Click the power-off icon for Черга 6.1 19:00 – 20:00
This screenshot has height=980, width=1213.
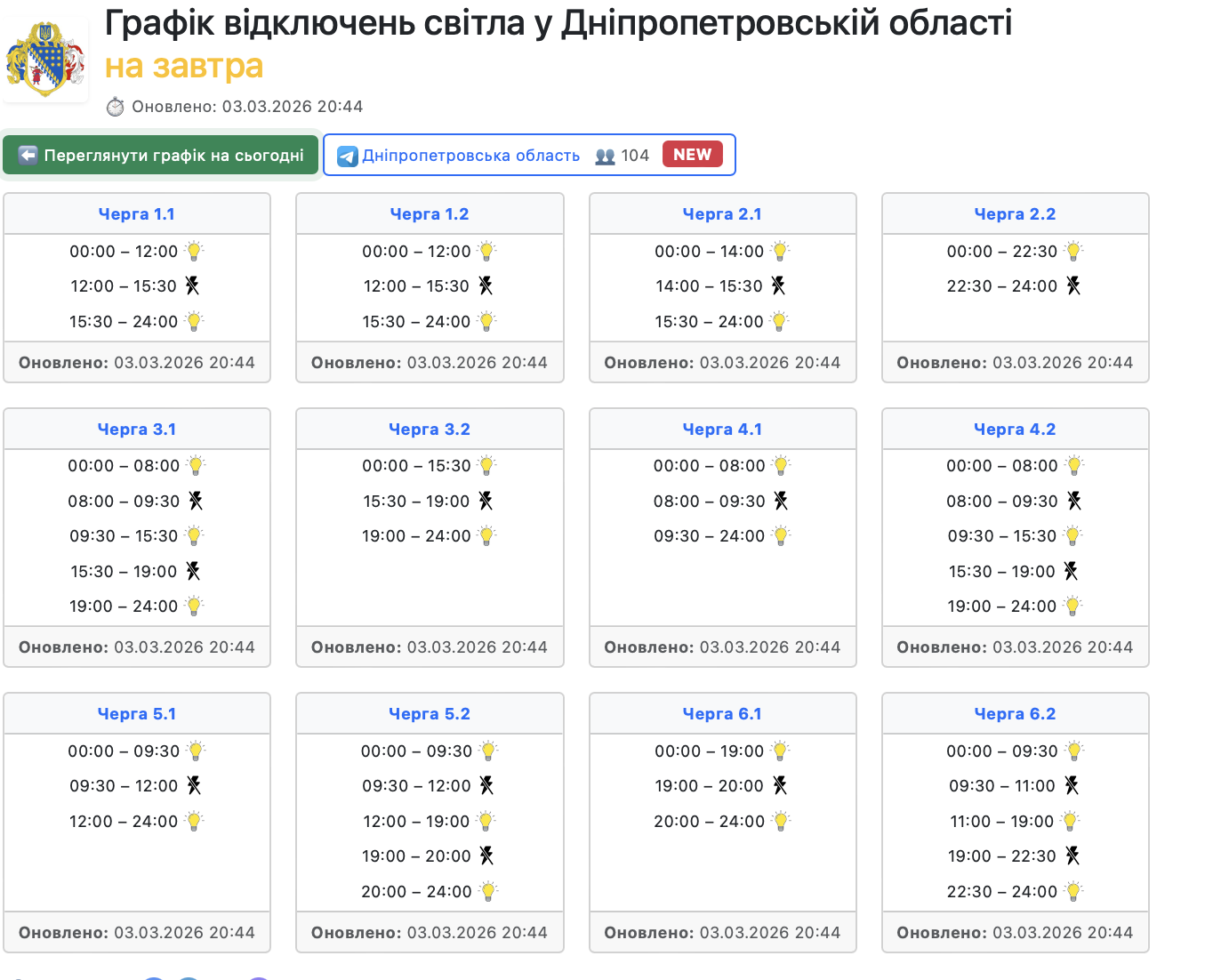[x=780, y=785]
